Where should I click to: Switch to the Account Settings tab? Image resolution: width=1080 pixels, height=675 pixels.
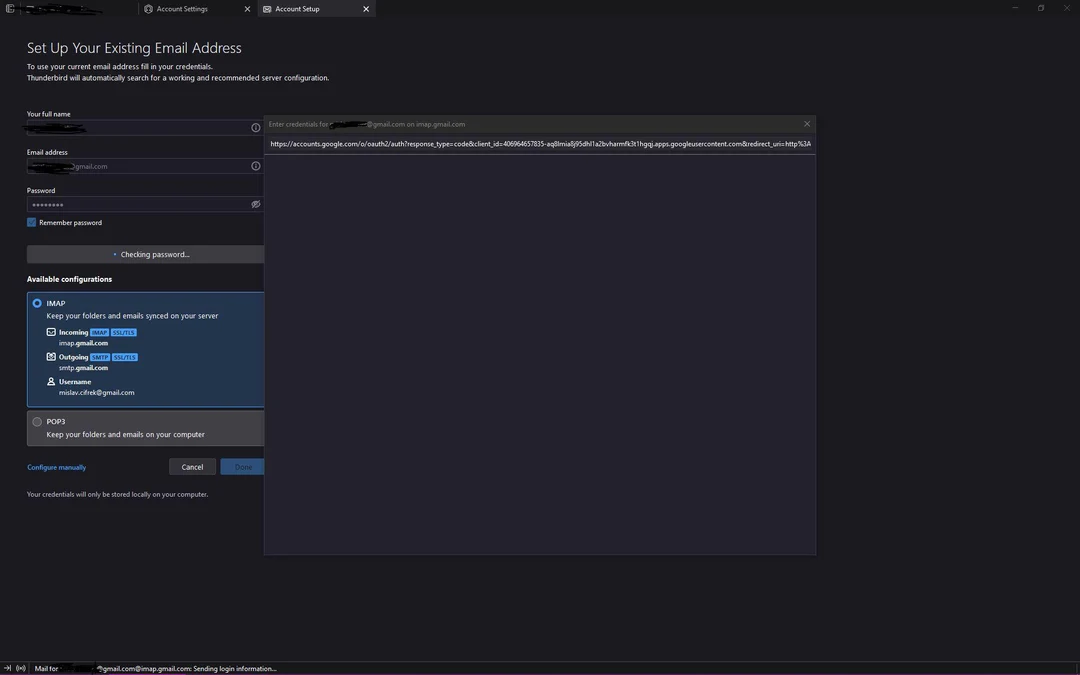click(190, 9)
